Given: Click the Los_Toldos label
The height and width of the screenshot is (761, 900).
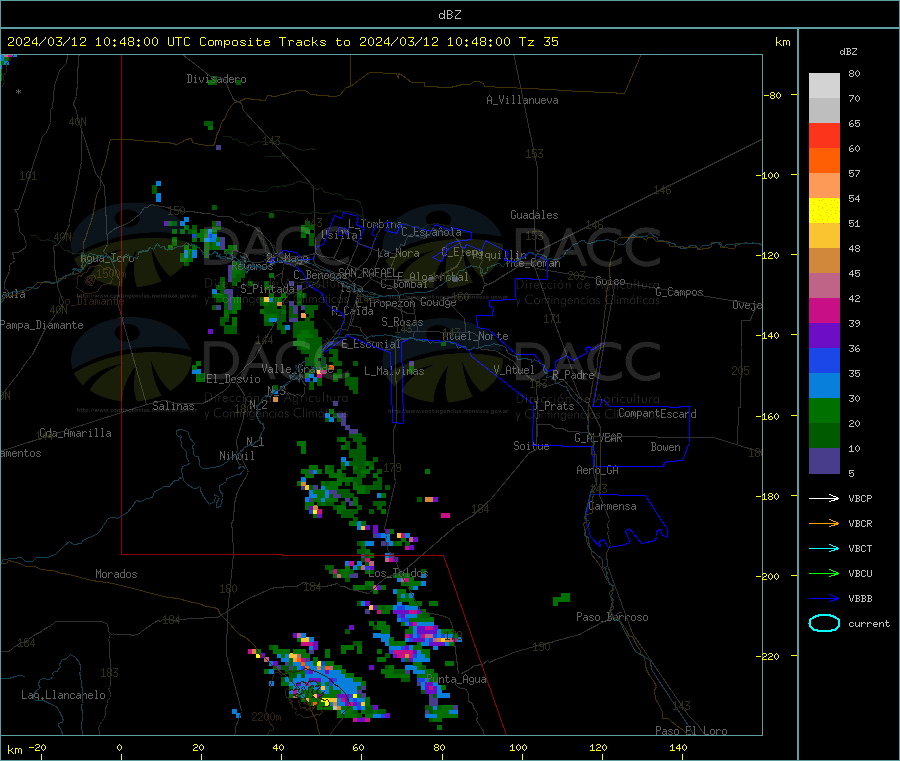Looking at the screenshot, I should 398,573.
